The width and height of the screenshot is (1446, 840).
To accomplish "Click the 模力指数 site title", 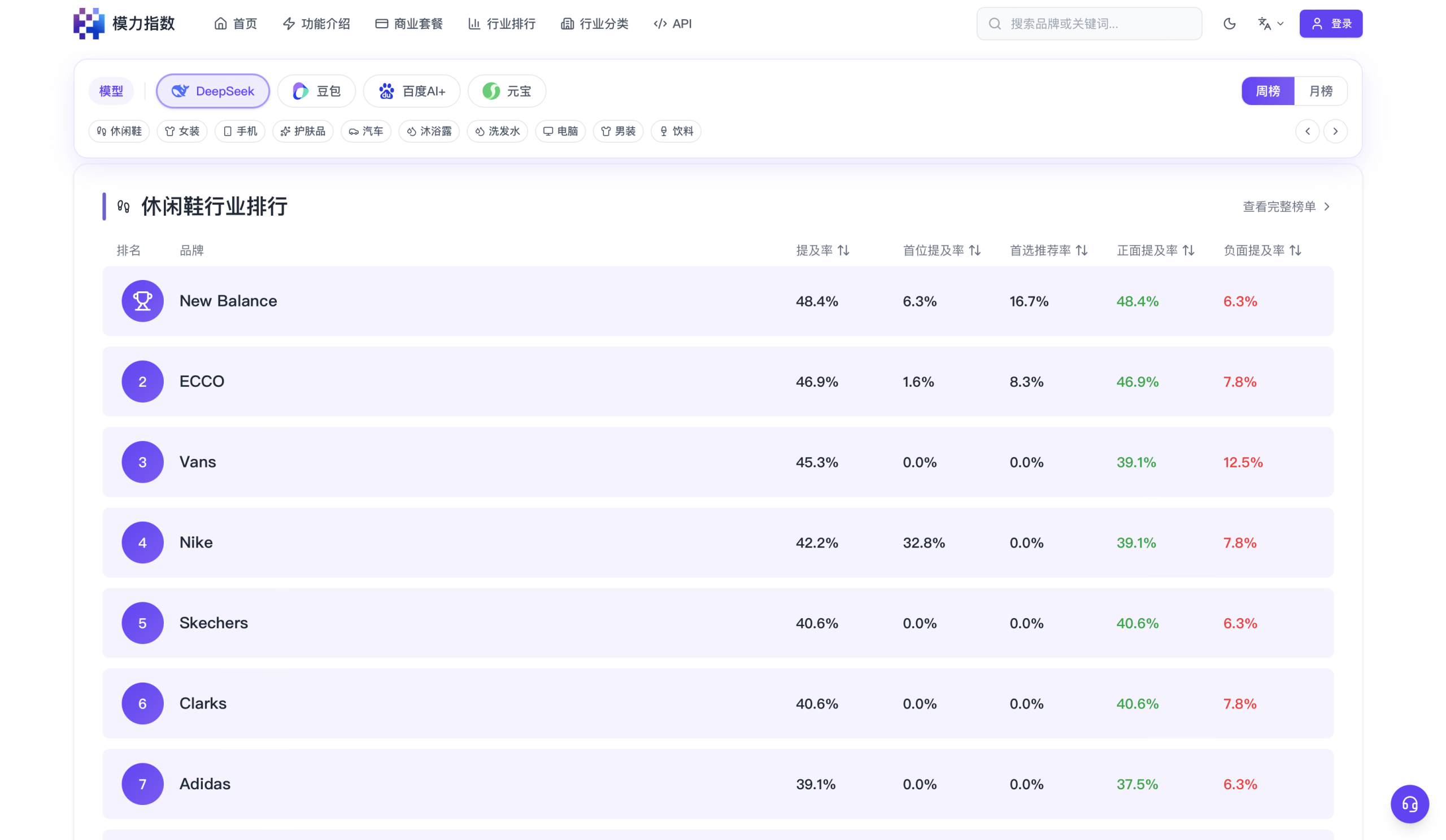I will [143, 24].
